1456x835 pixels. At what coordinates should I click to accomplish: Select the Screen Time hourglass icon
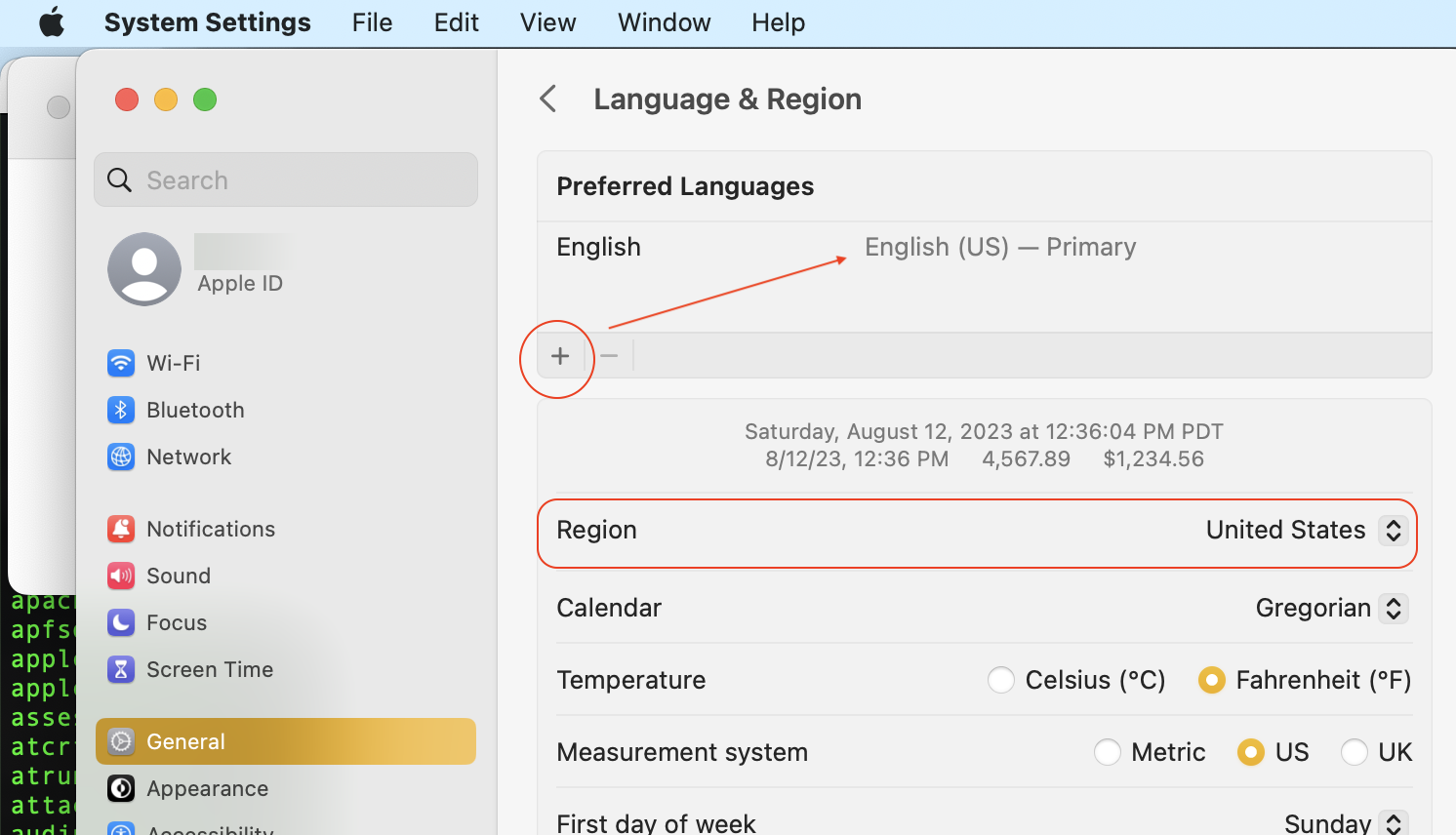(121, 669)
